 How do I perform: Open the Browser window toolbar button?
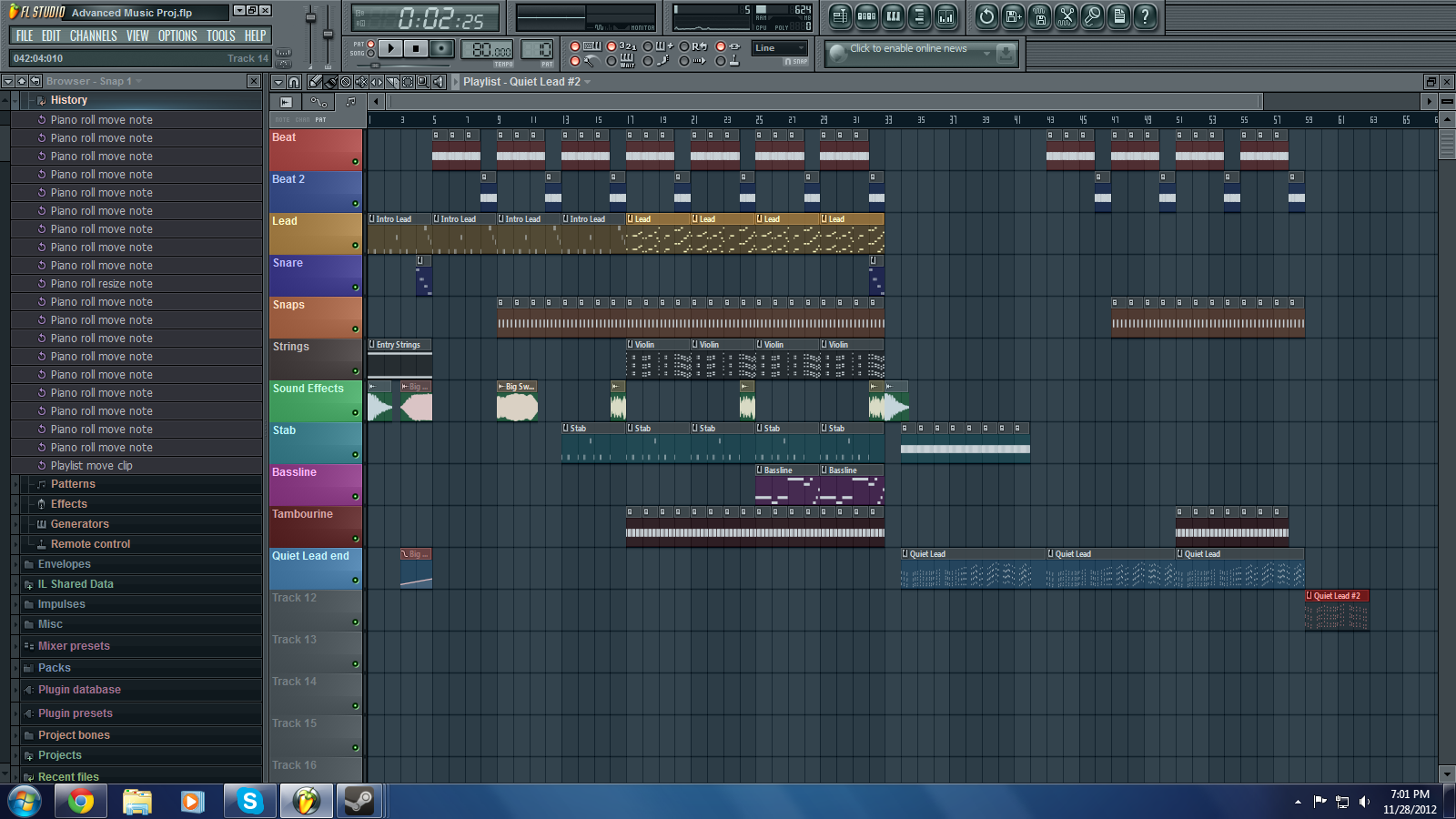click(920, 15)
